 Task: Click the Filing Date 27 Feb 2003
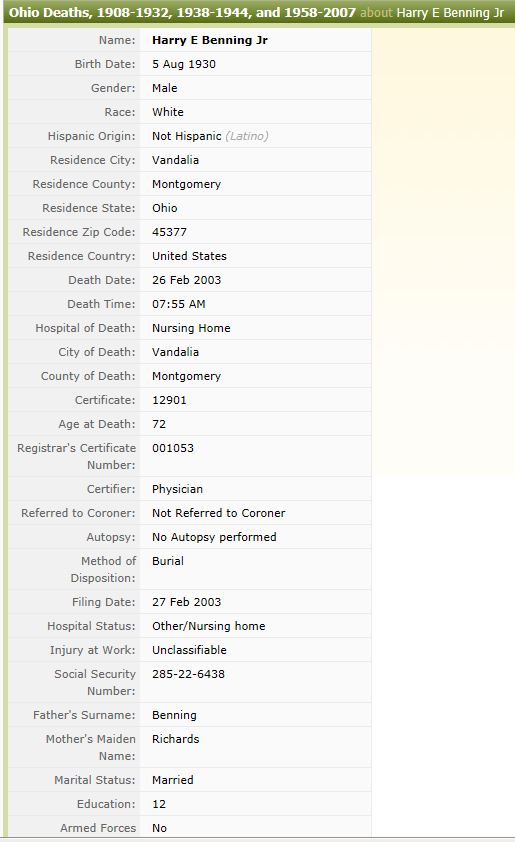pyautogui.click(x=186, y=602)
